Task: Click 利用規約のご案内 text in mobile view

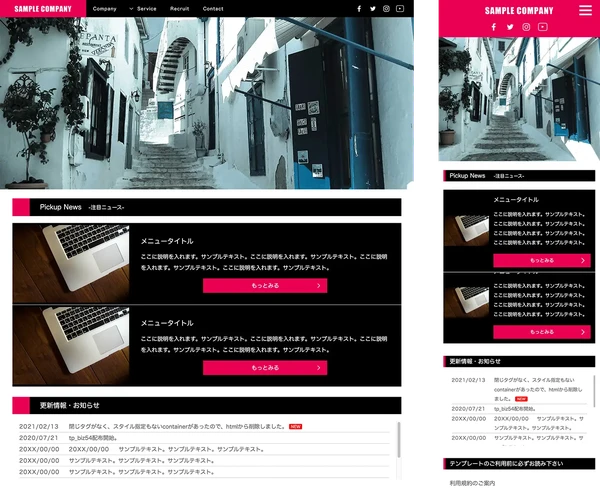Action: (x=472, y=483)
